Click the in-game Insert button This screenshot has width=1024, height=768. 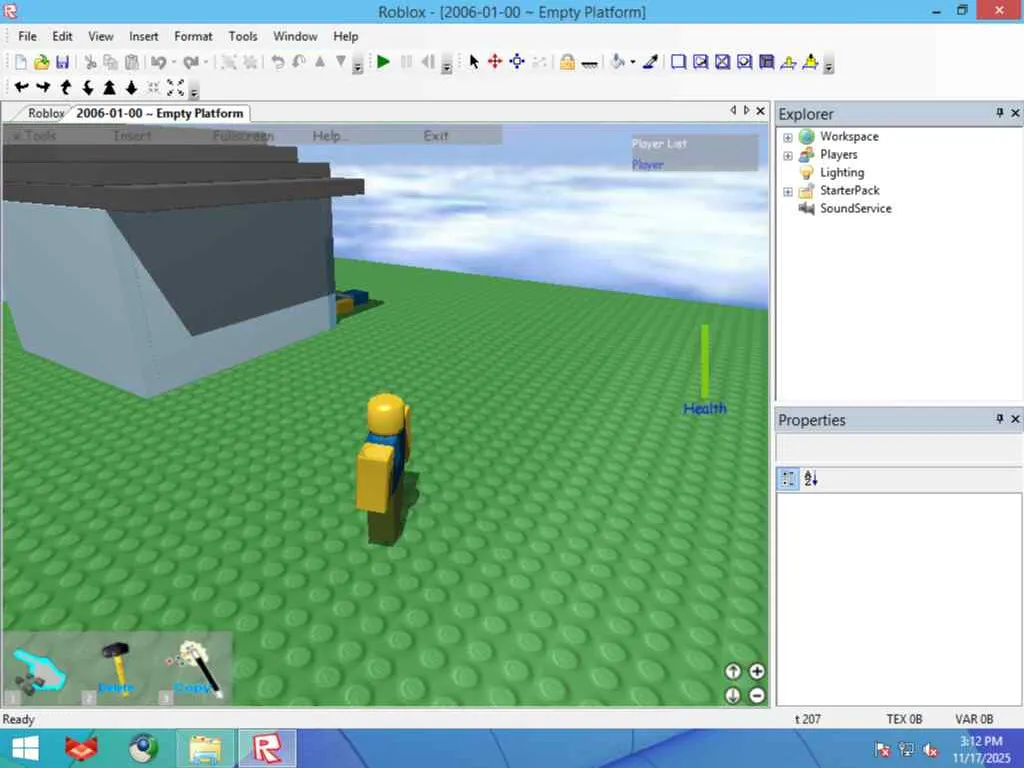132,136
